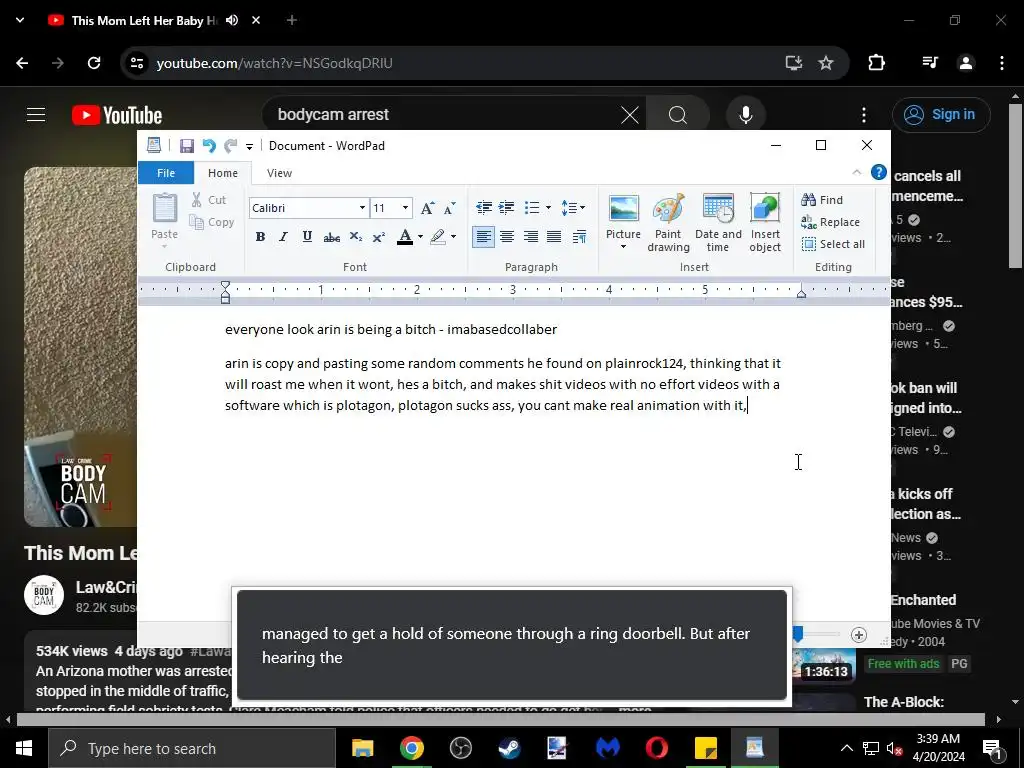
Task: Justify the paragraph text
Action: (554, 236)
